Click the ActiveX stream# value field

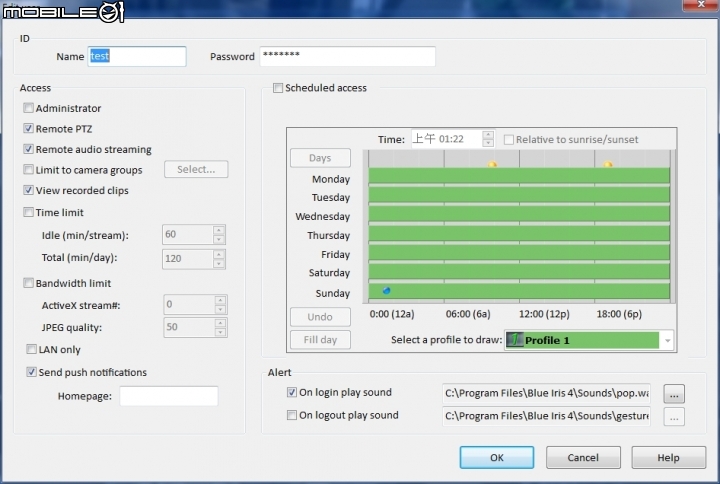(189, 304)
